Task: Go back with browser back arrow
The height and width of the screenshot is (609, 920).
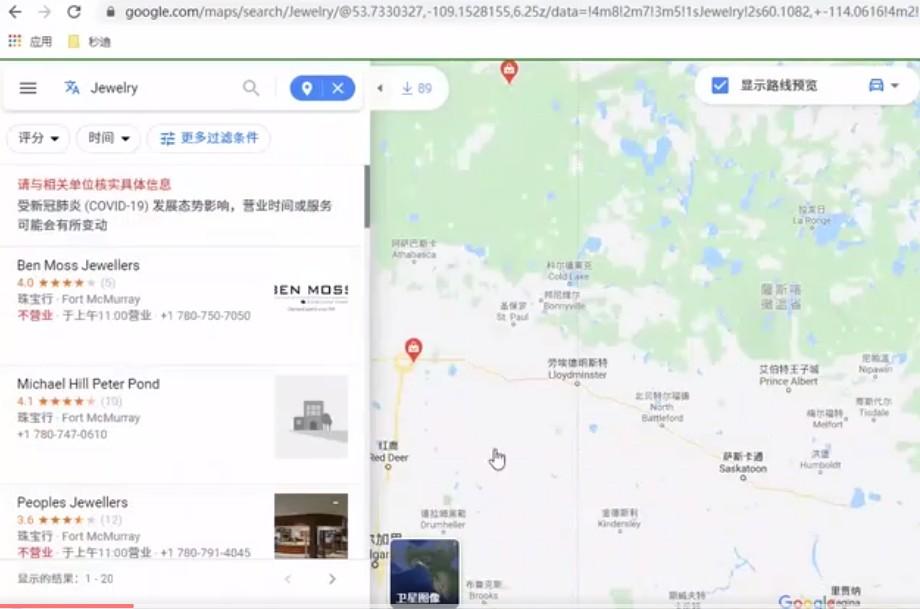Action: coord(15,12)
